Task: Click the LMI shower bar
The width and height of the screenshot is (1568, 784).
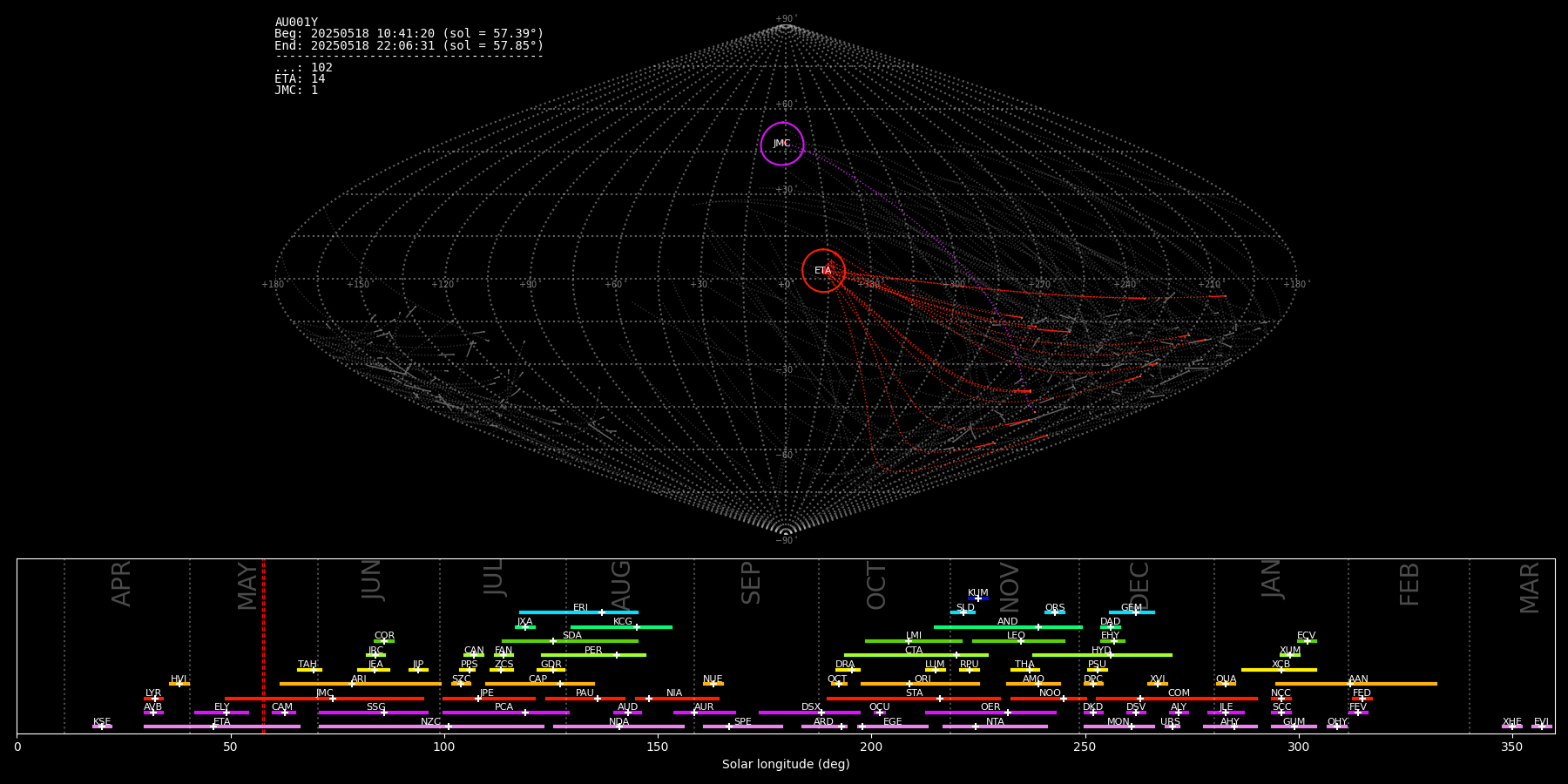Action: point(914,641)
